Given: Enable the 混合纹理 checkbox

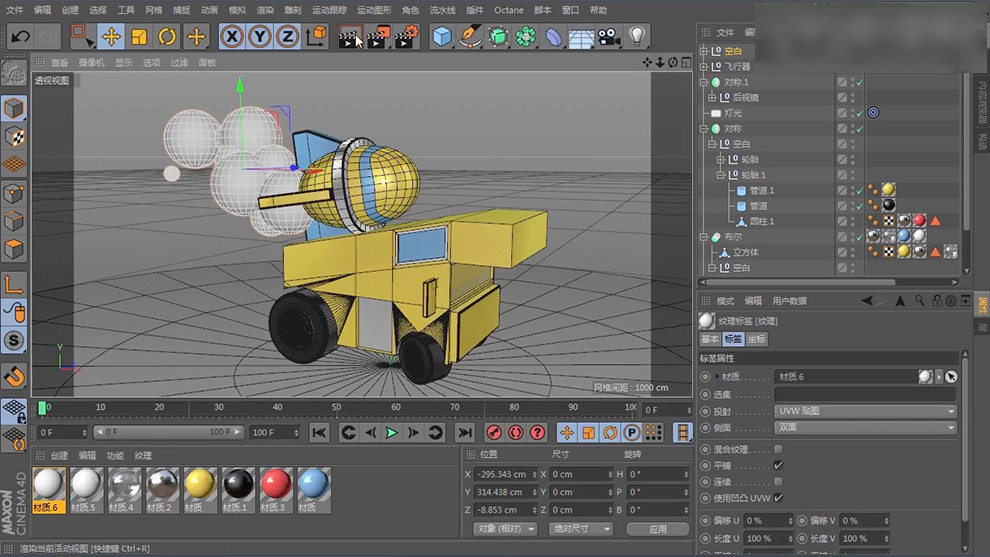Looking at the screenshot, I should tap(778, 449).
